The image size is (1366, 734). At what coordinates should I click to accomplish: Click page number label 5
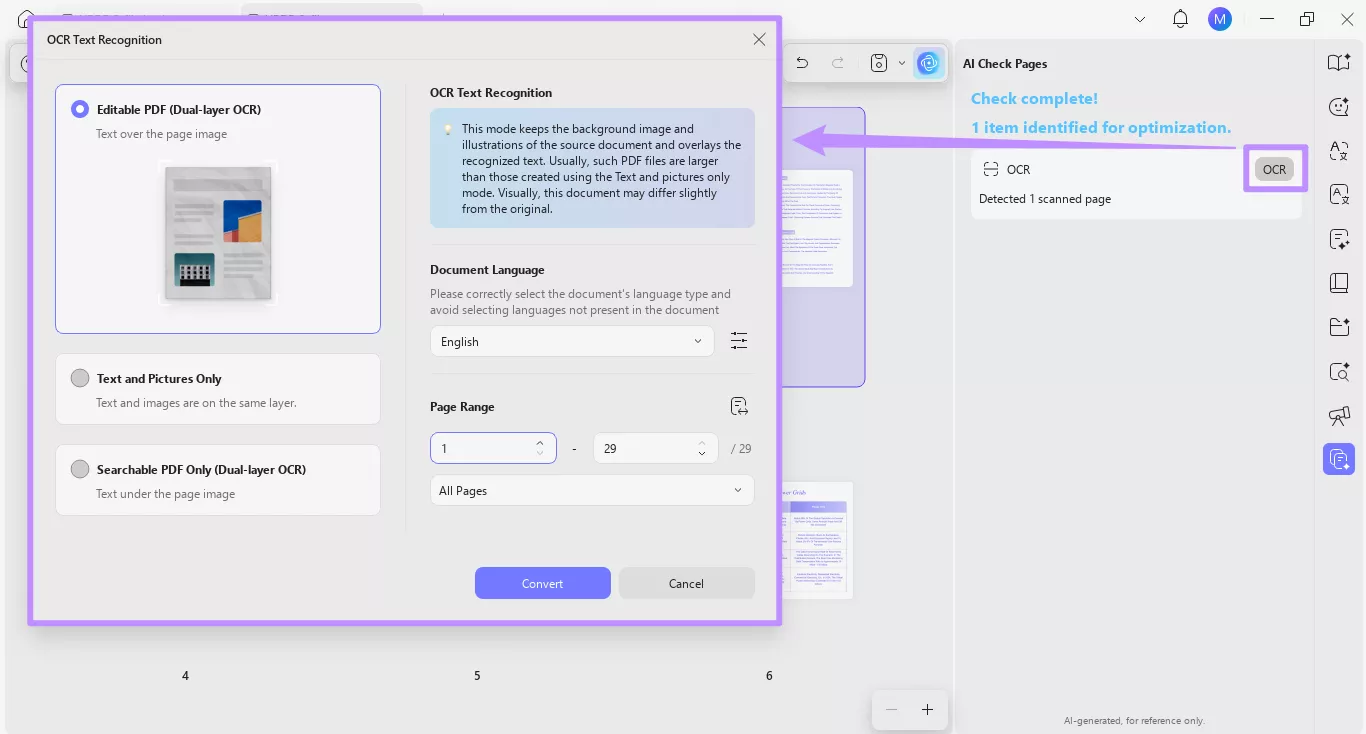coord(477,676)
